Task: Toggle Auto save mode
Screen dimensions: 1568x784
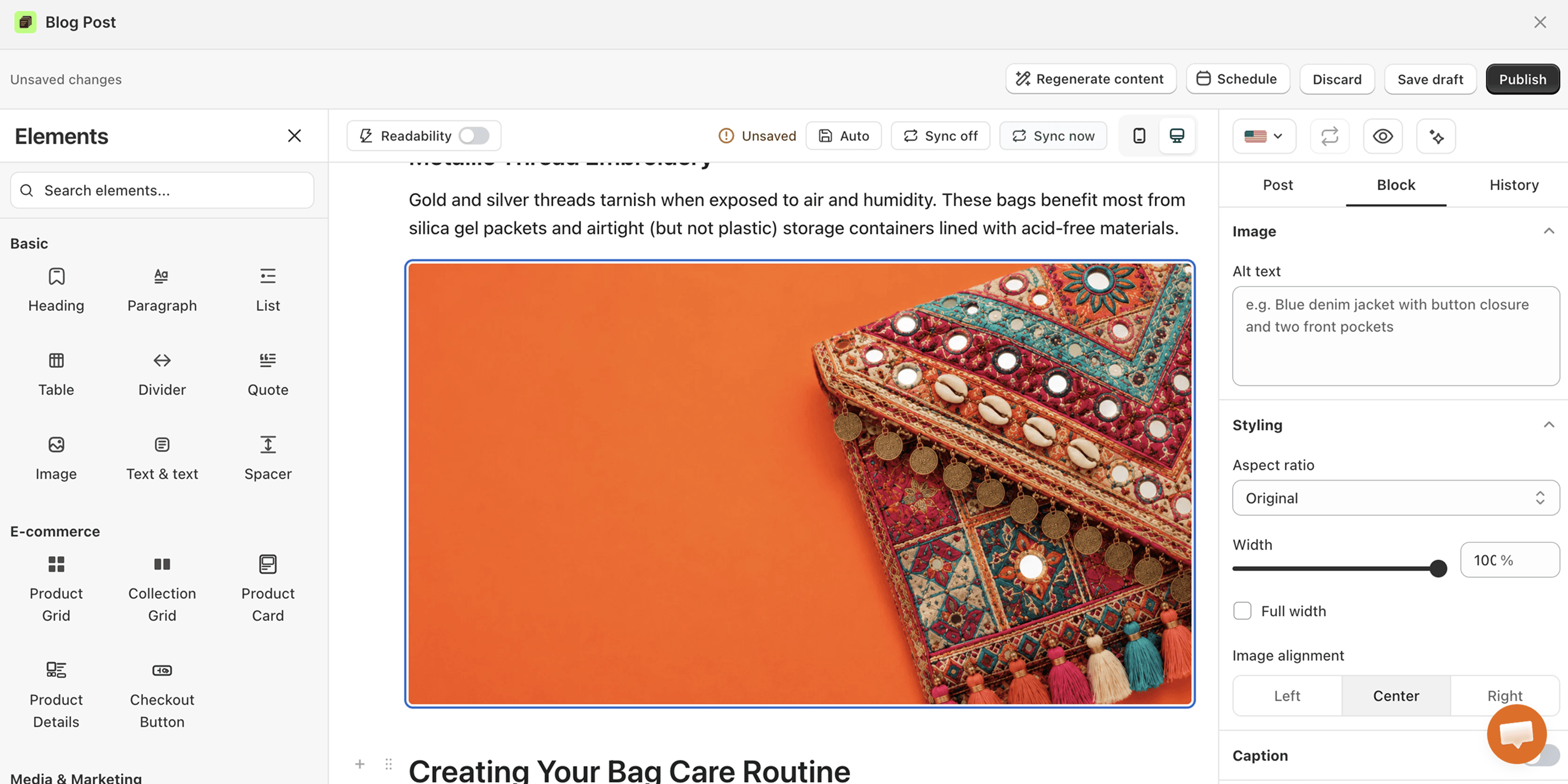Action: click(843, 136)
